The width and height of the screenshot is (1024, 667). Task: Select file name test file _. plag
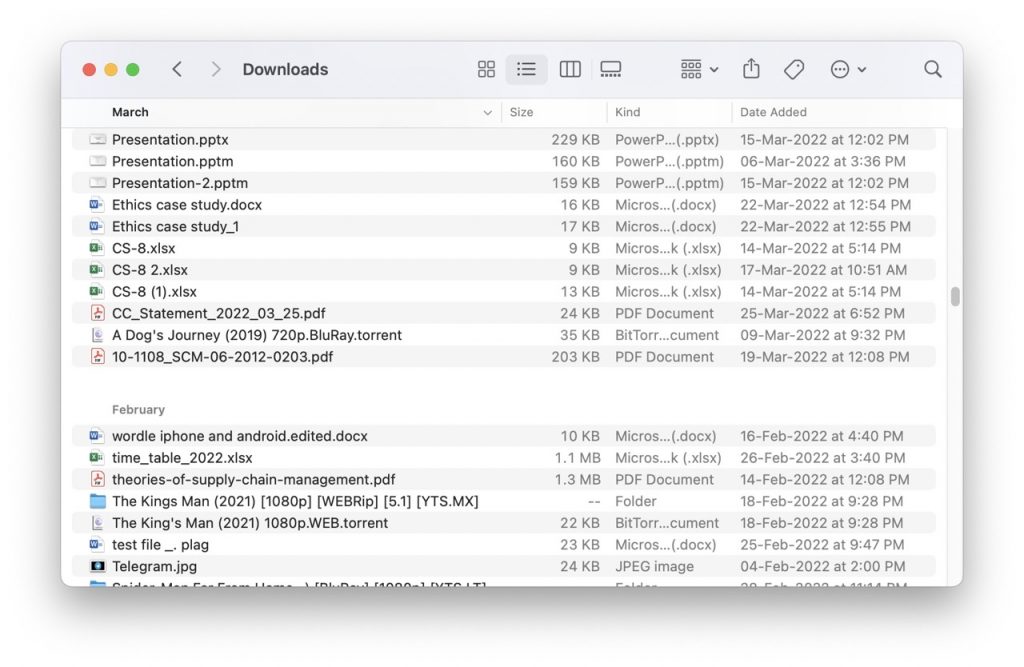[x=161, y=545]
